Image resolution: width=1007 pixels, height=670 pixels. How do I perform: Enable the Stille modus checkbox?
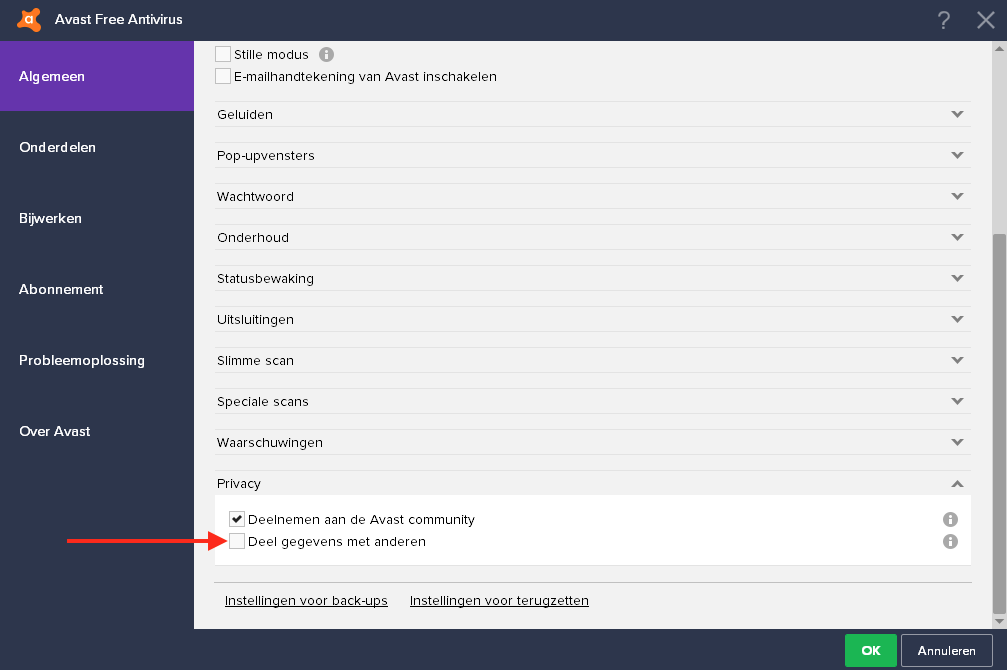[x=223, y=54]
